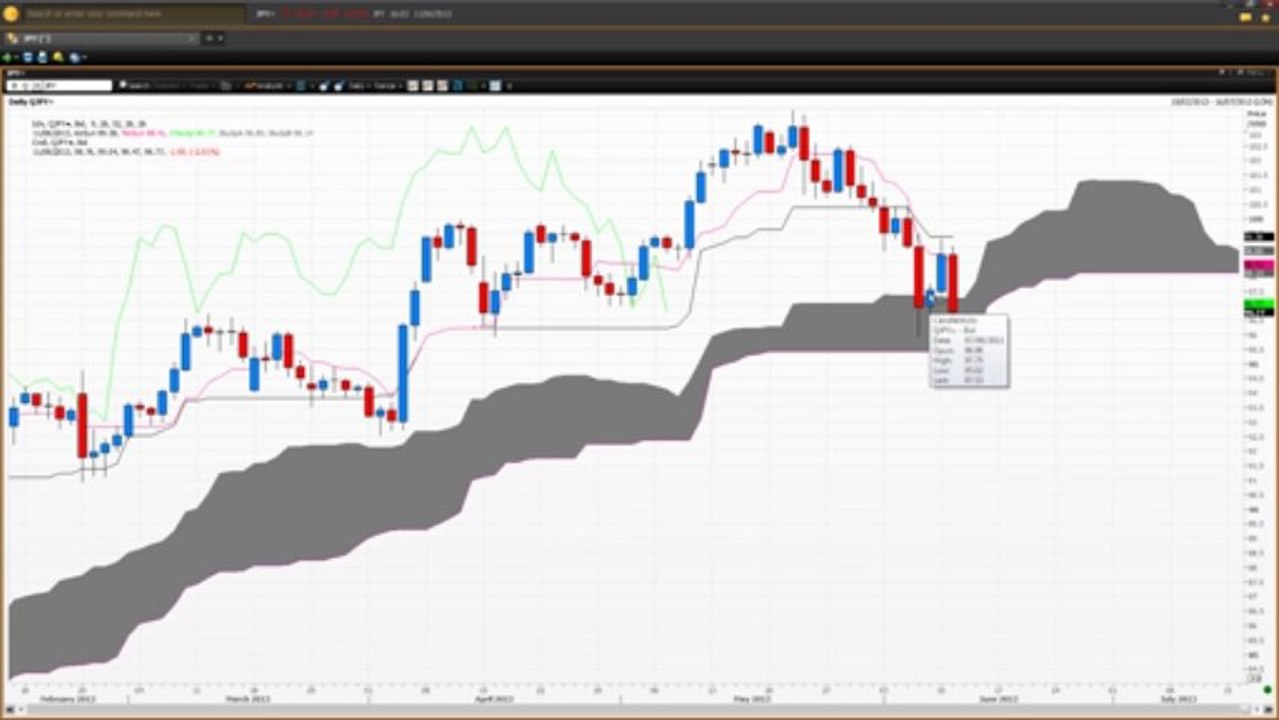Click the instrument code input box in chart toolbar
Image resolution: width=1279 pixels, height=720 pixels.
(59, 86)
